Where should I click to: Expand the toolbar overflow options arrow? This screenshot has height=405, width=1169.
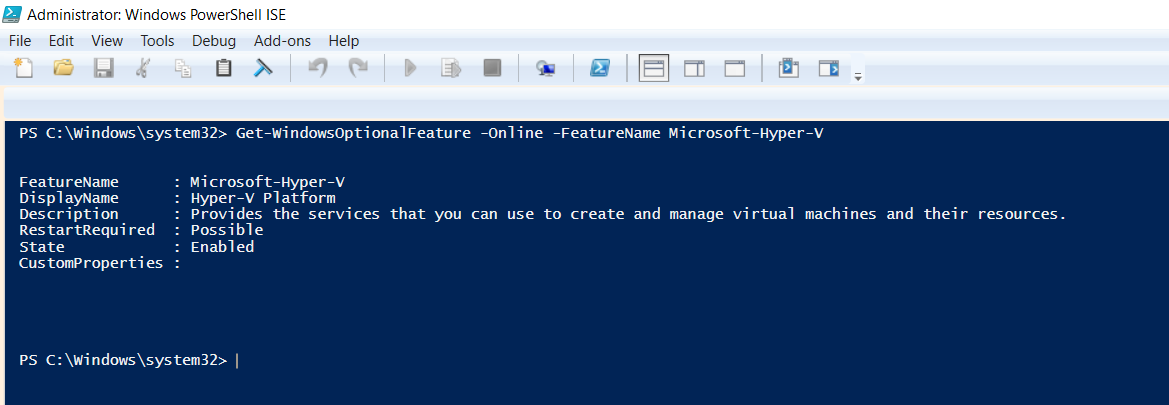click(x=858, y=77)
